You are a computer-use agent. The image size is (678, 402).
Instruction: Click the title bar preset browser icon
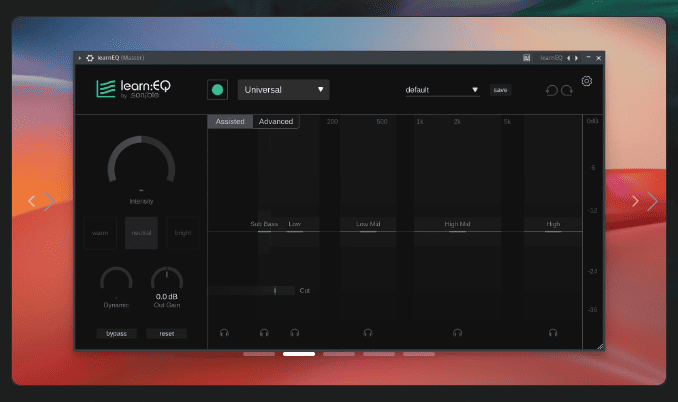coord(526,58)
